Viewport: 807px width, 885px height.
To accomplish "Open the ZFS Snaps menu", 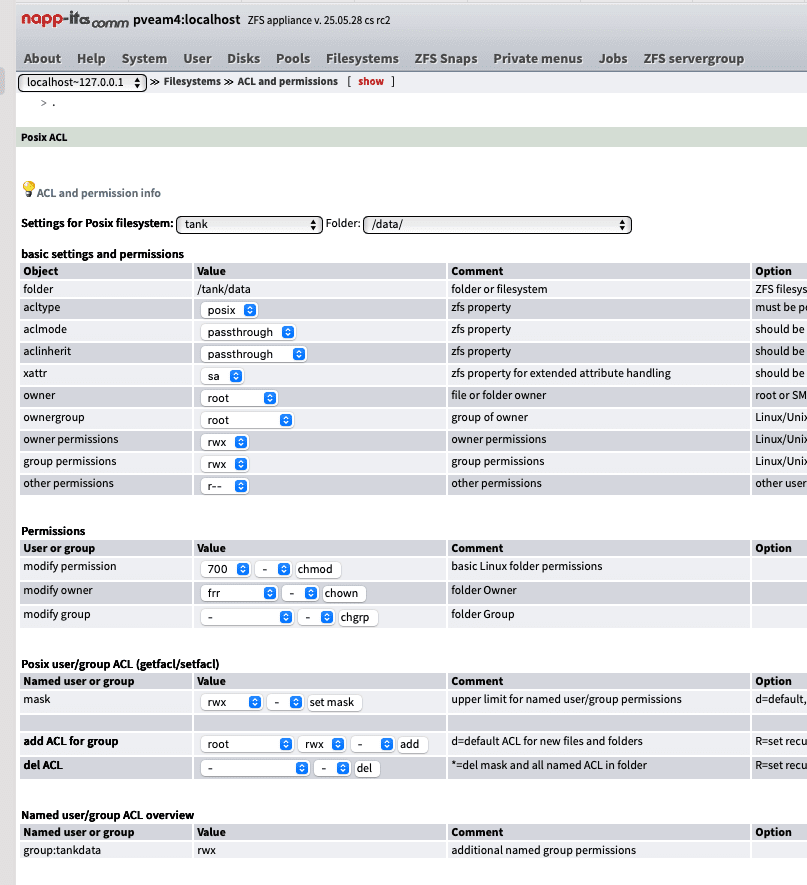I will coord(446,58).
